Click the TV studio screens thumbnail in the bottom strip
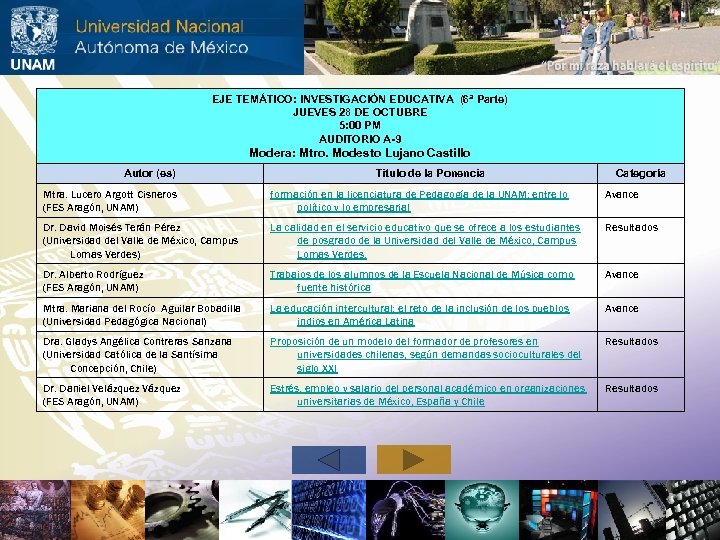The height and width of the screenshot is (540, 720). 558,510
